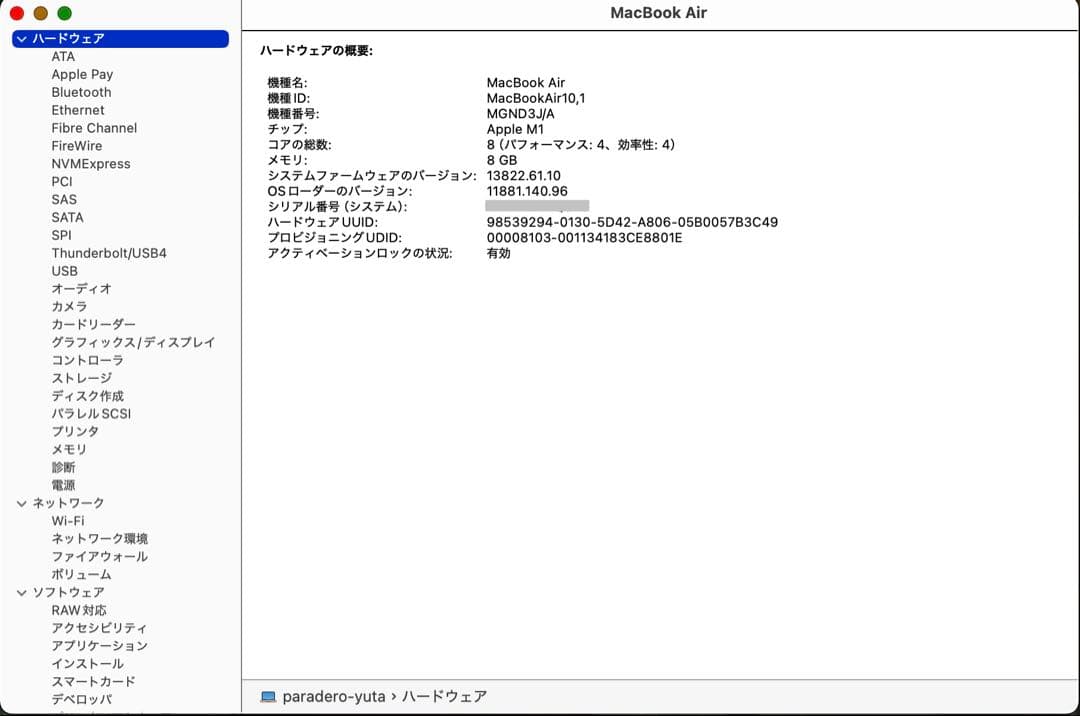
Task: Collapse the ネットワーク section chevron
Action: click(21, 503)
